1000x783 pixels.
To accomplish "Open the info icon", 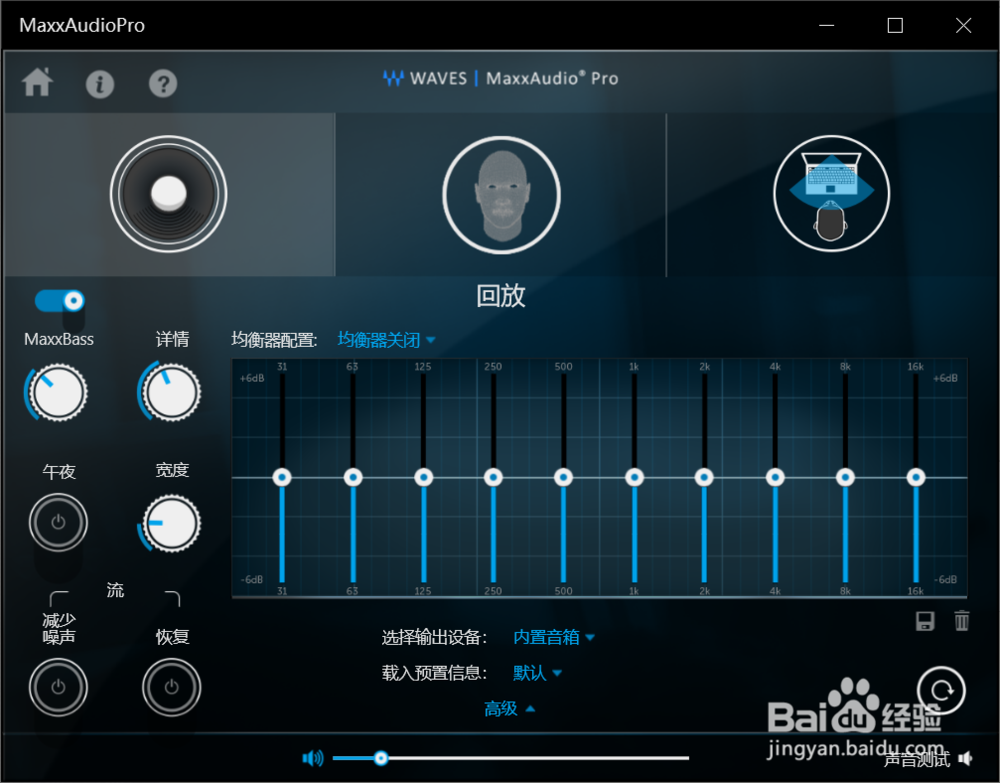I will (100, 84).
